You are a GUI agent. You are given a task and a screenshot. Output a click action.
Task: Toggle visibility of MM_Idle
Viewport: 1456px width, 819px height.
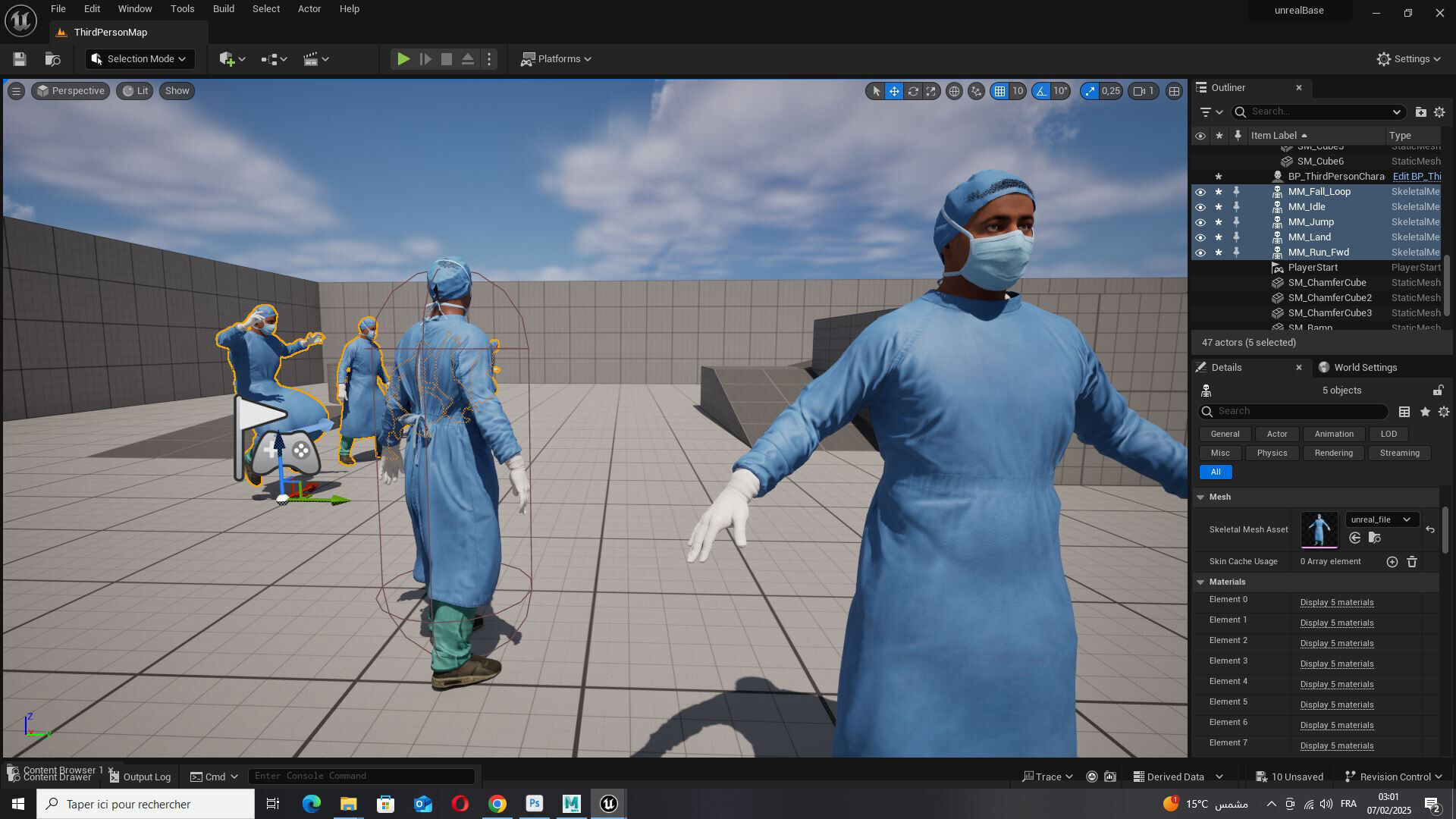1200,207
